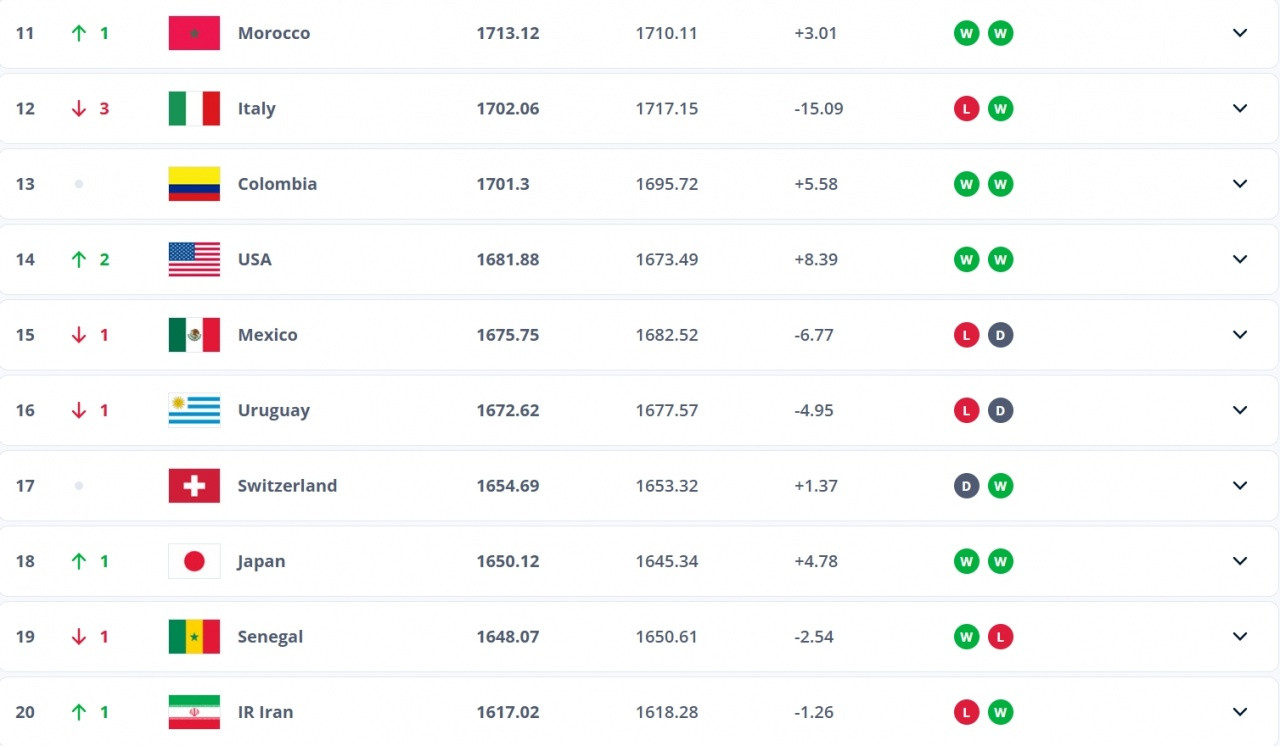
Task: Select the Senegal team name
Action: (x=270, y=637)
